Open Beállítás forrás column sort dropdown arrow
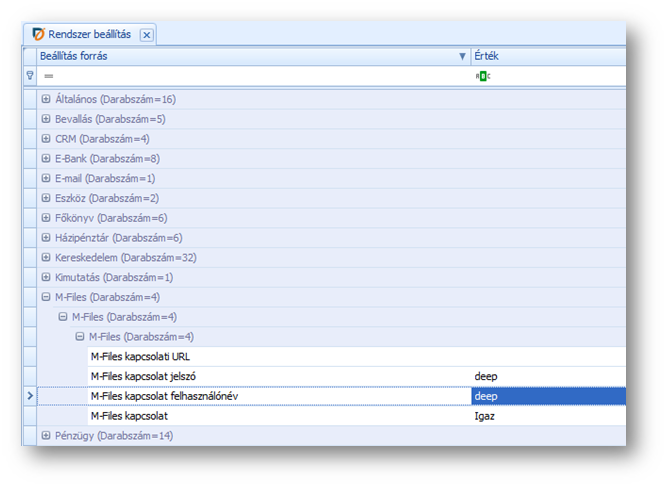The width and height of the screenshot is (668, 488). click(461, 57)
